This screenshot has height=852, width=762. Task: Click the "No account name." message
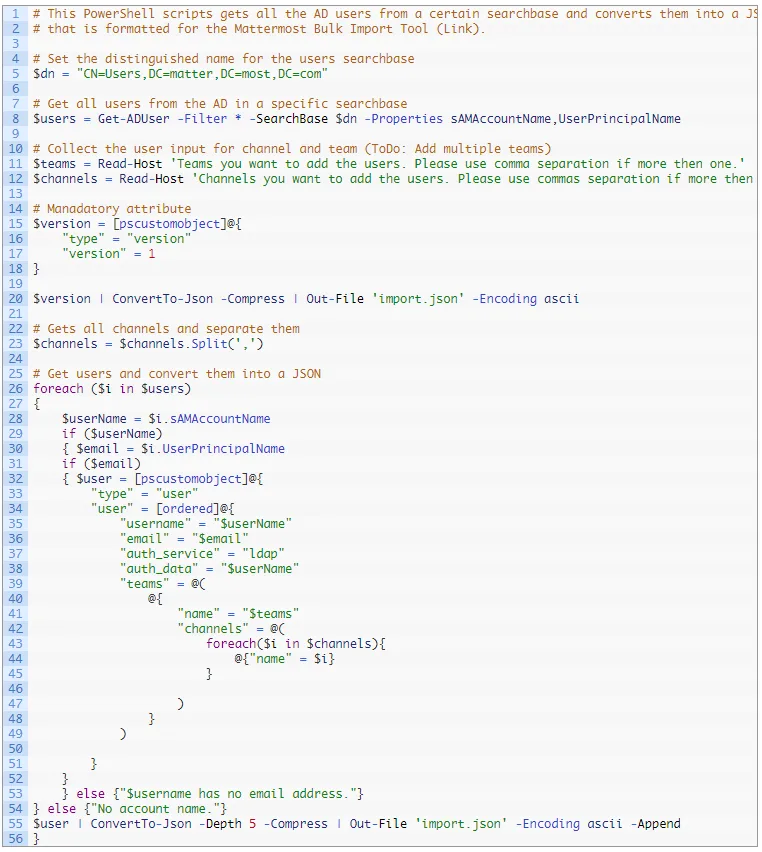[x=155, y=809]
